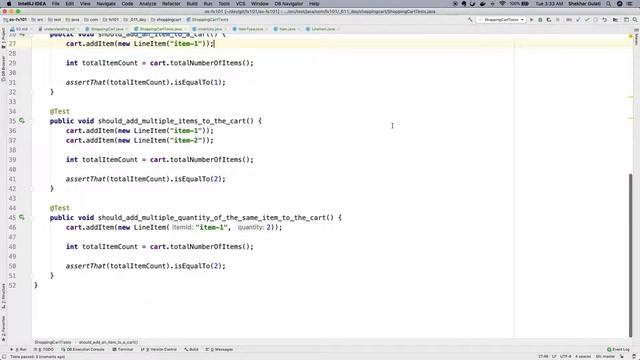Screen dimensions: 640x360
Task: Click the src breadcrumb in navigation bar
Action: click(x=38, y=20)
